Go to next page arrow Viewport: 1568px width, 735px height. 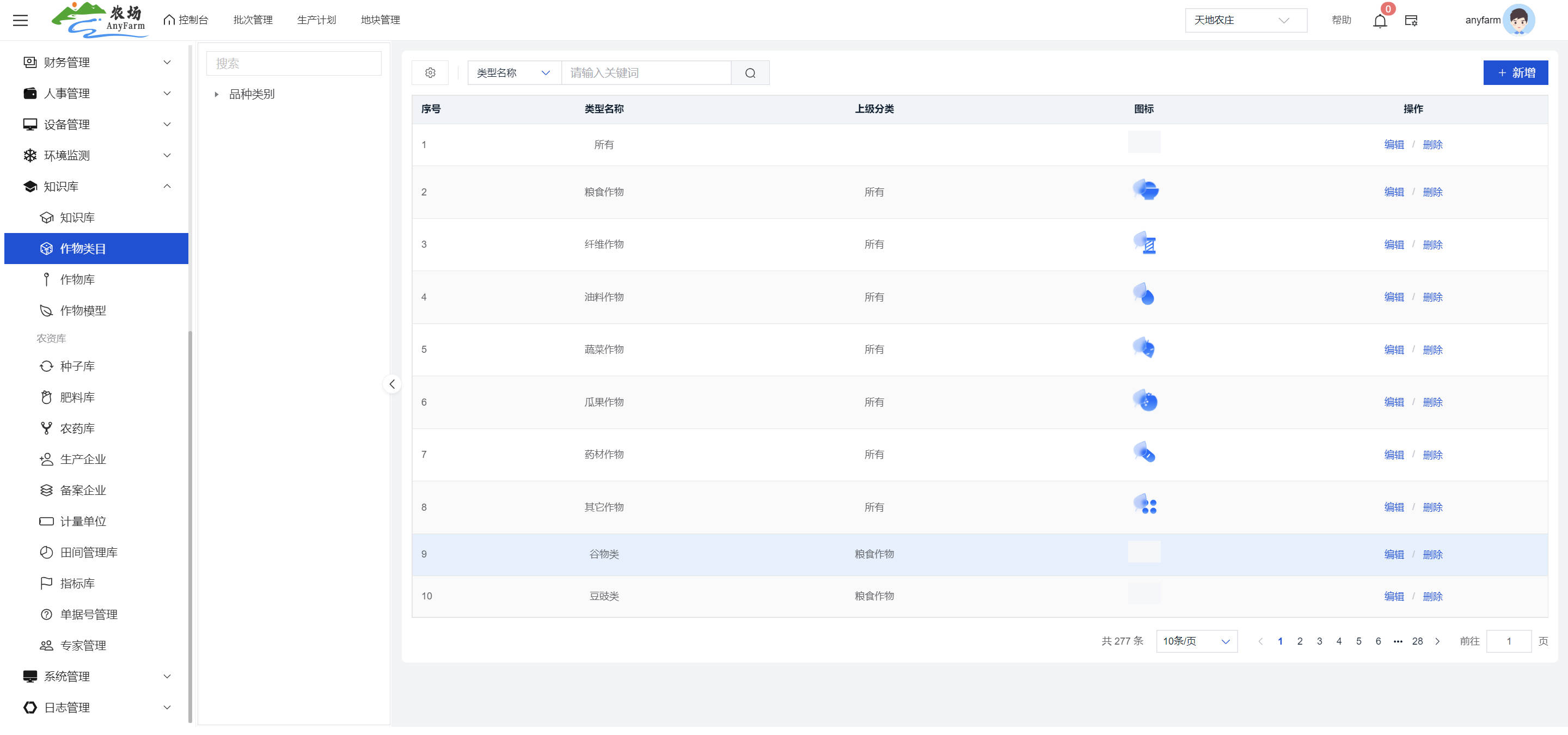tap(1437, 641)
